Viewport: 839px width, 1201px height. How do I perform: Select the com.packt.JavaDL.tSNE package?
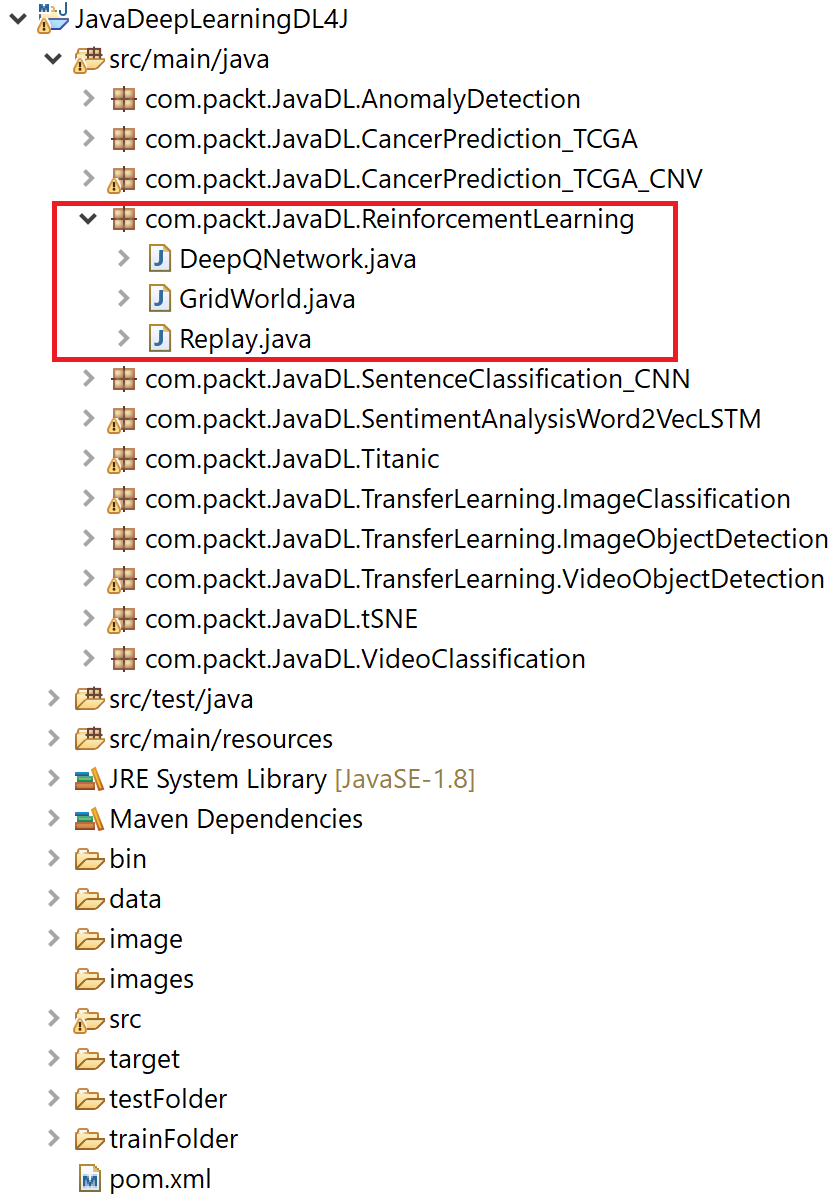(x=280, y=619)
